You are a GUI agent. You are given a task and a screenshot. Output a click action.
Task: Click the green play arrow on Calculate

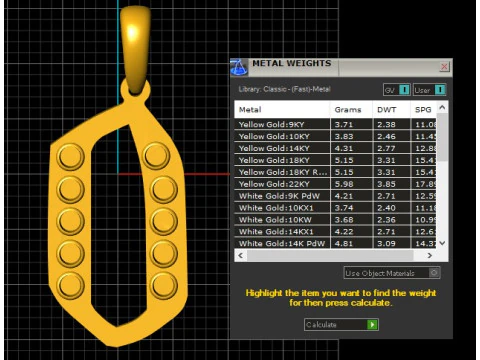372,325
